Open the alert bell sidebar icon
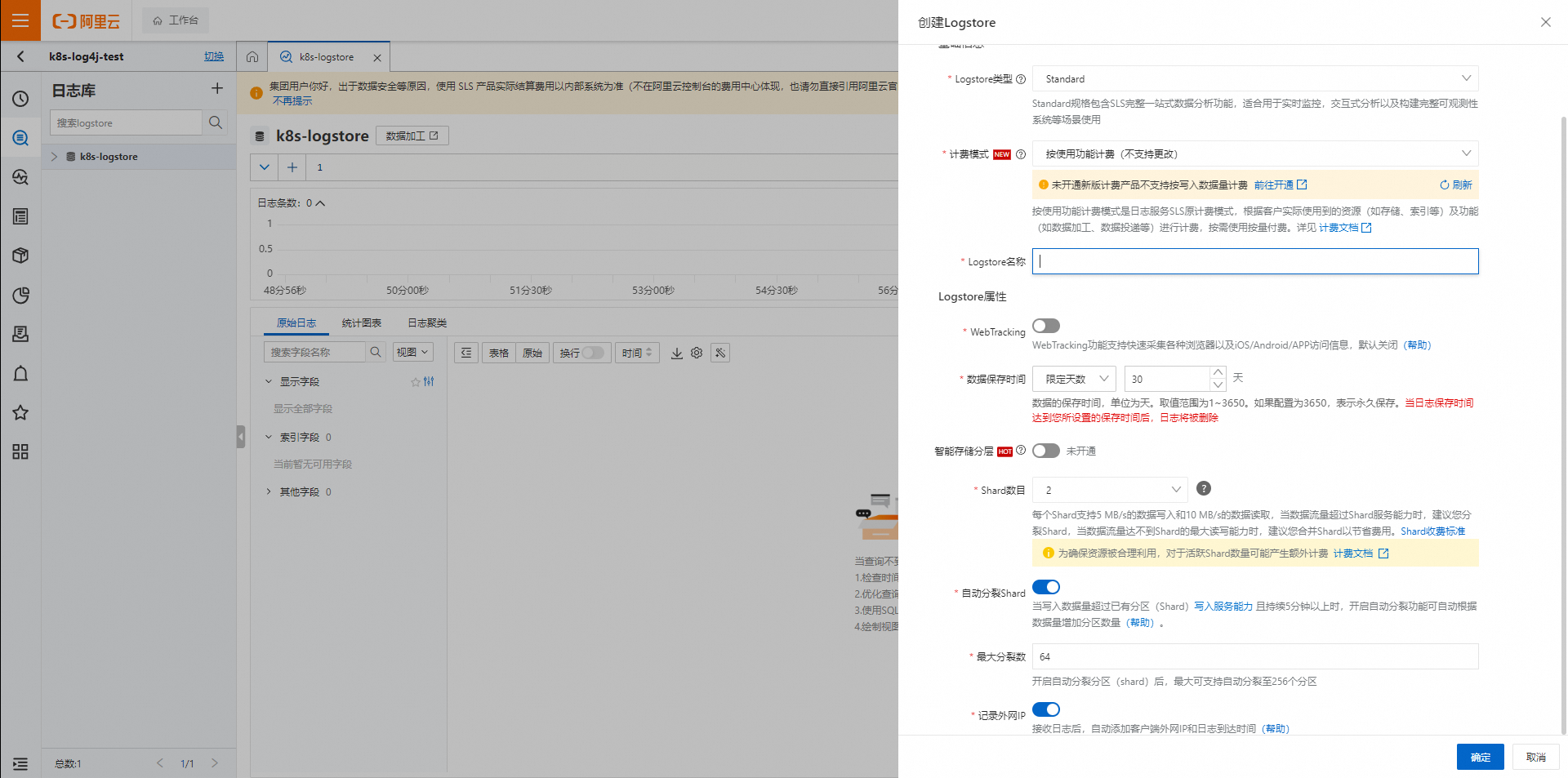 (20, 373)
